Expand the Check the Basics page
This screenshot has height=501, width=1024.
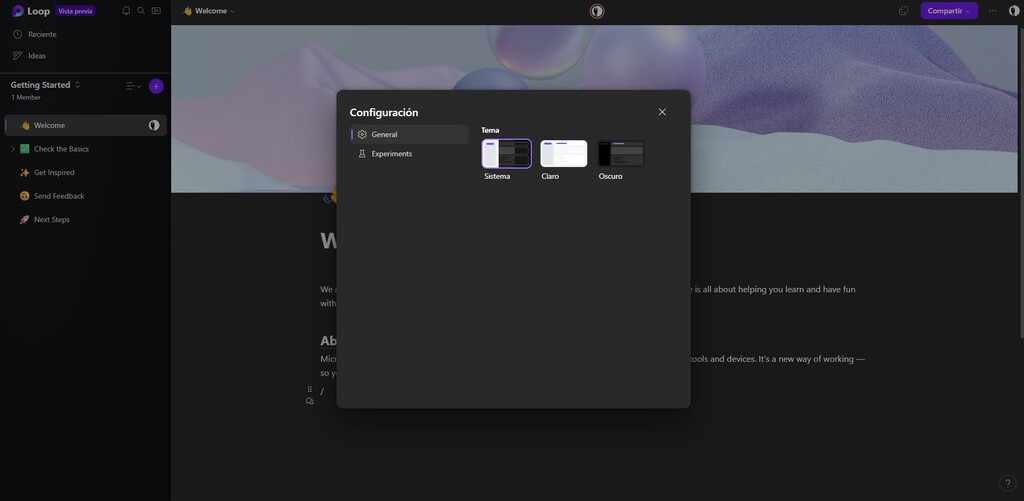point(12,149)
